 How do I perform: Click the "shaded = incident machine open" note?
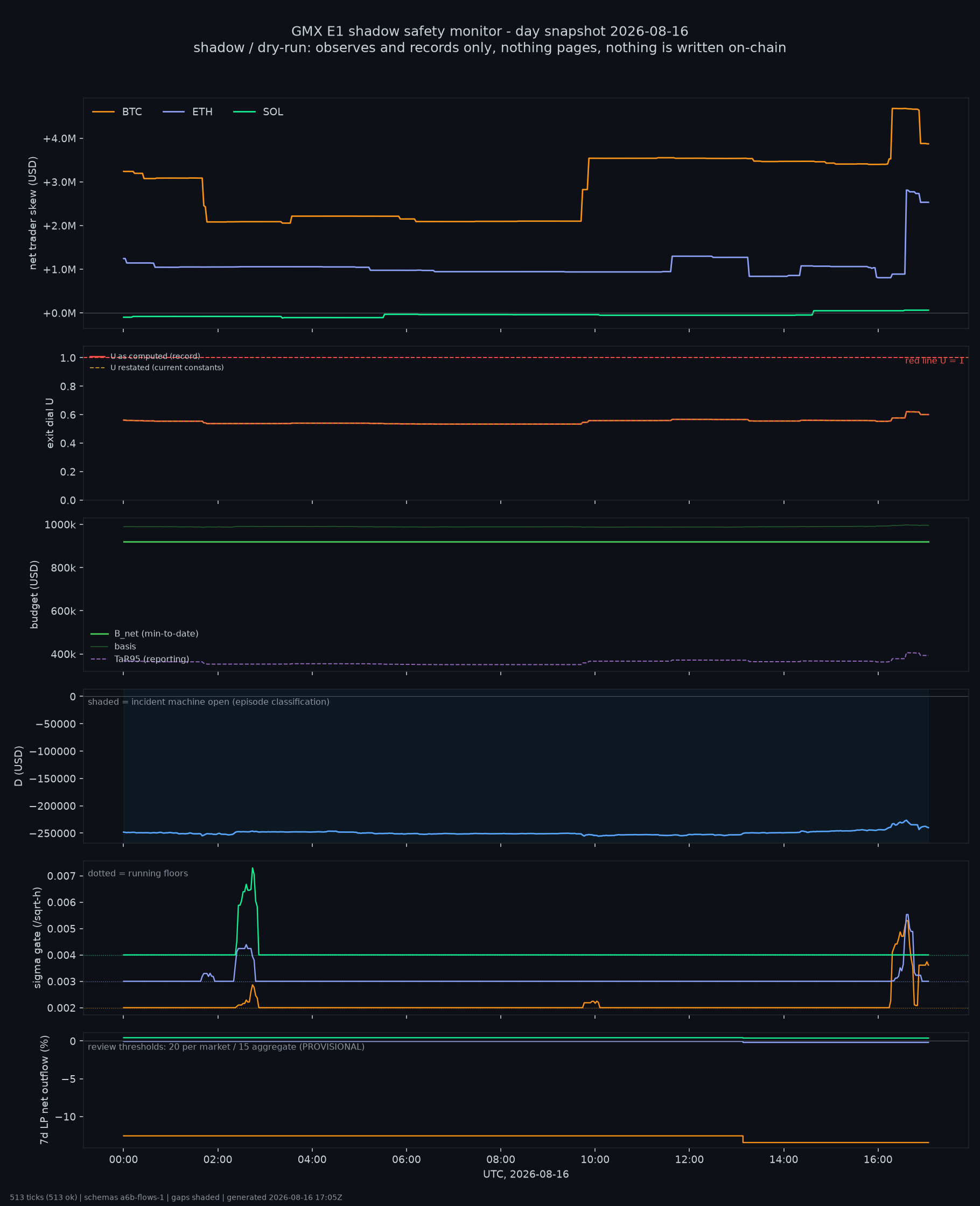[208, 702]
